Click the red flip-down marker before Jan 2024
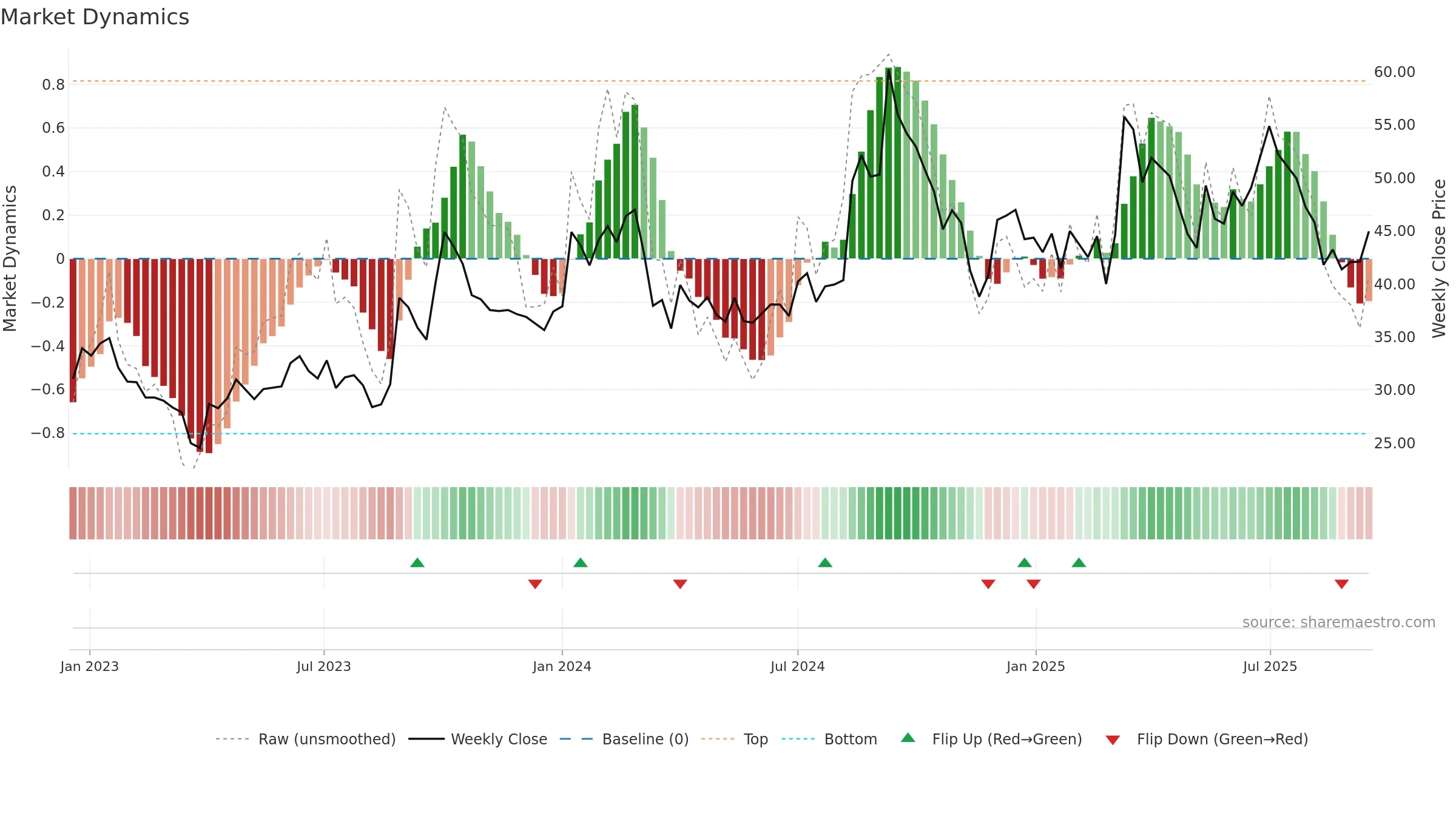1456x819 pixels. coord(535,584)
